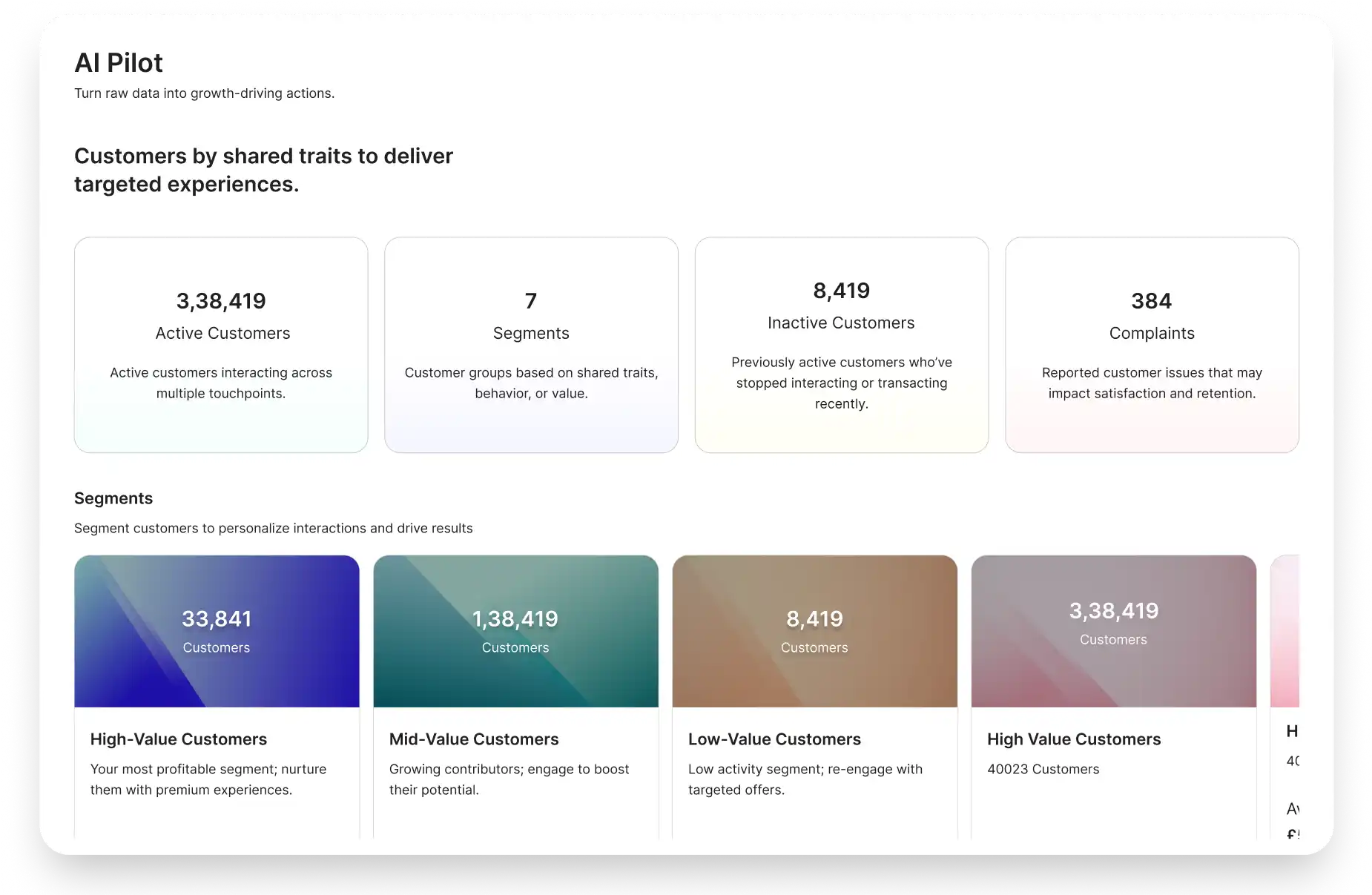
Task: Click the 8,419 Customers bronze banner
Action: tap(814, 630)
